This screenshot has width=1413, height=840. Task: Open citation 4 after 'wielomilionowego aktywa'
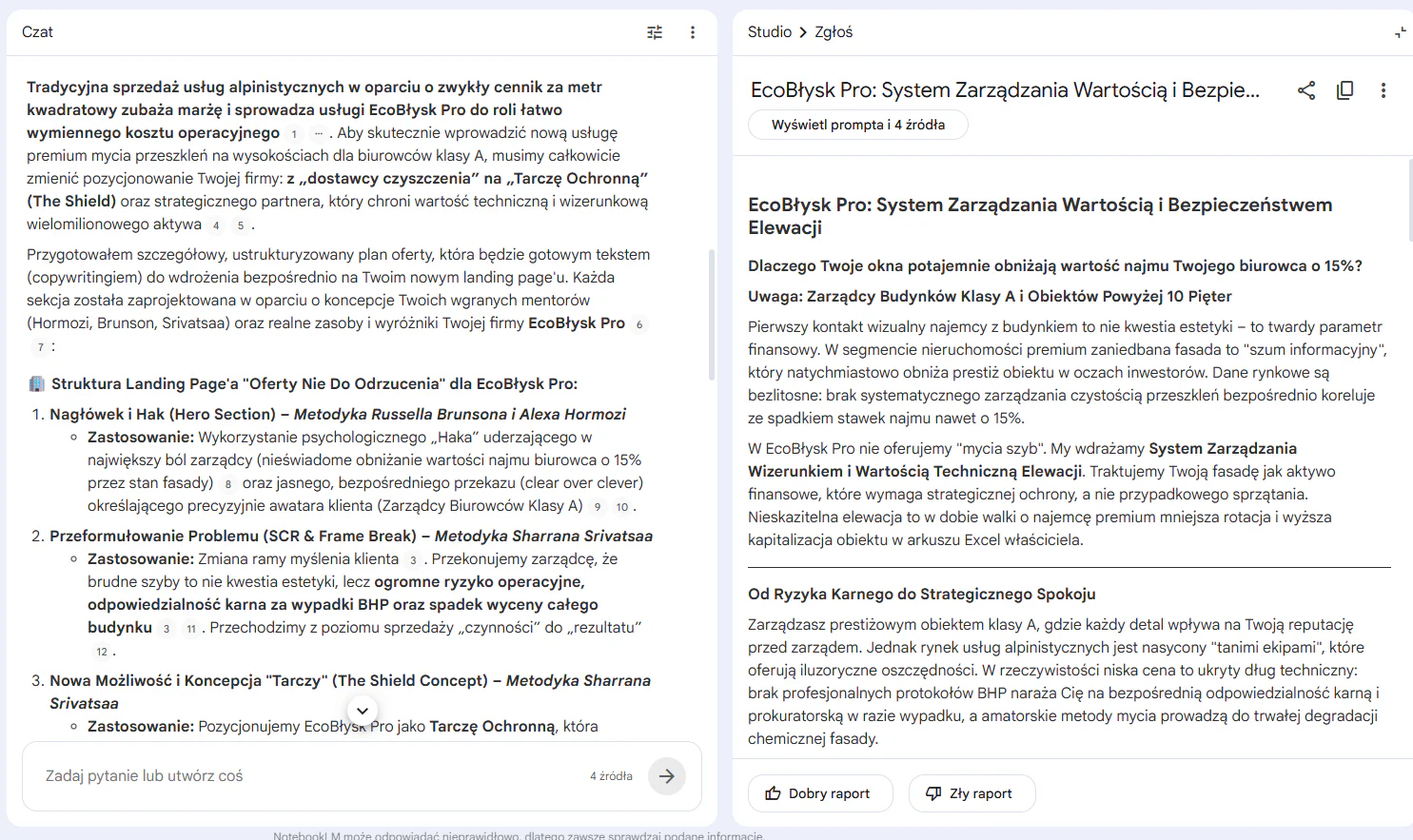click(x=216, y=225)
